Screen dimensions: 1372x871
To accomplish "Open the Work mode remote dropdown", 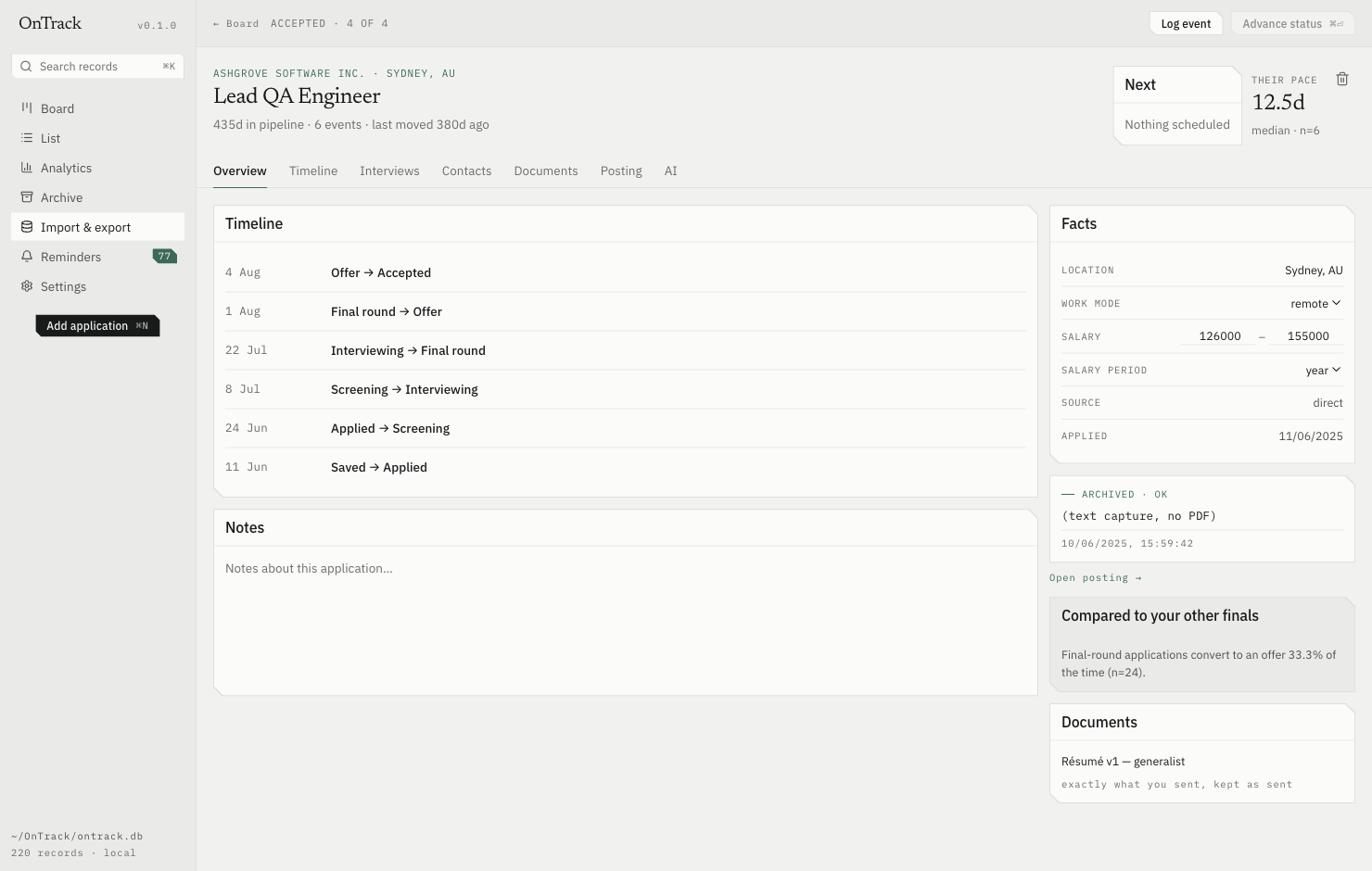I will point(1315,304).
